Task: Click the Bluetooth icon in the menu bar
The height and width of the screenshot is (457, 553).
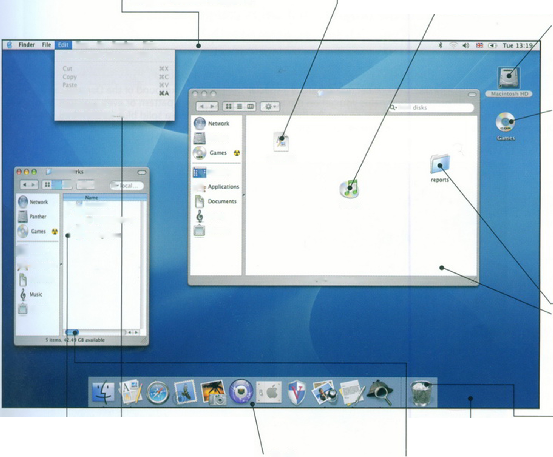Action: [x=440, y=45]
